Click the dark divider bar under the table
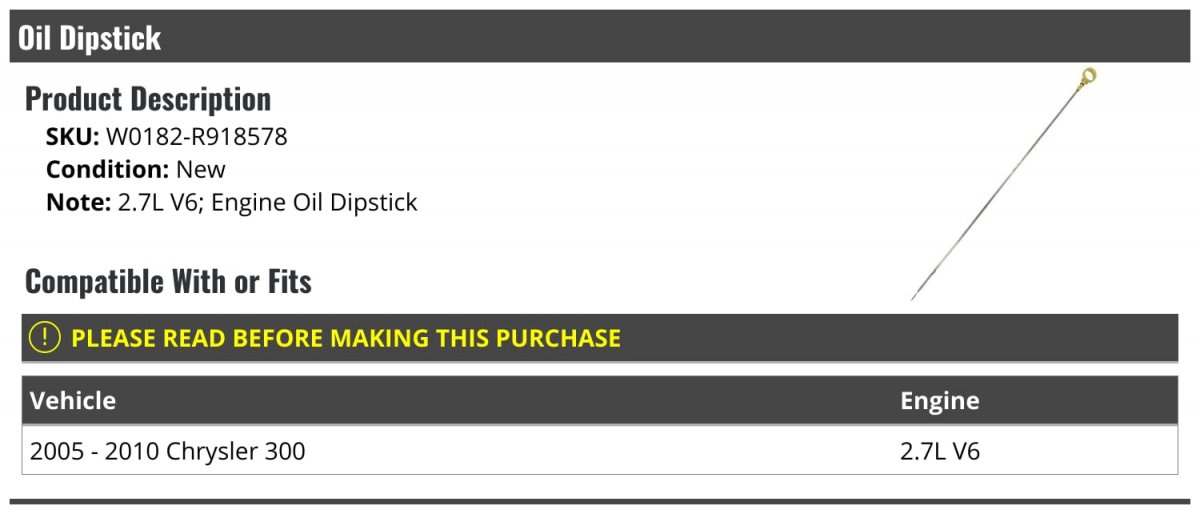This screenshot has height=514, width=1200. pos(600,501)
